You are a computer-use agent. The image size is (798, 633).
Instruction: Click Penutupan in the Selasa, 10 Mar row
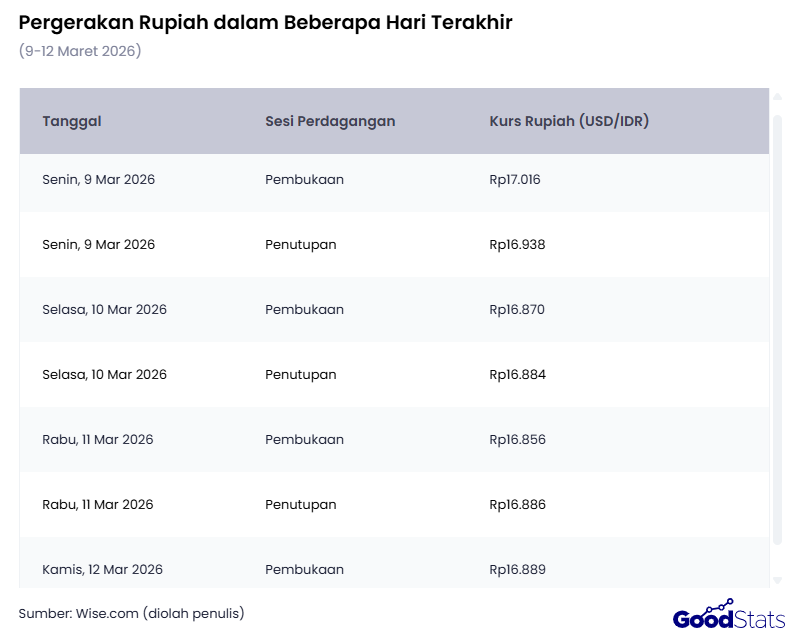tap(300, 375)
